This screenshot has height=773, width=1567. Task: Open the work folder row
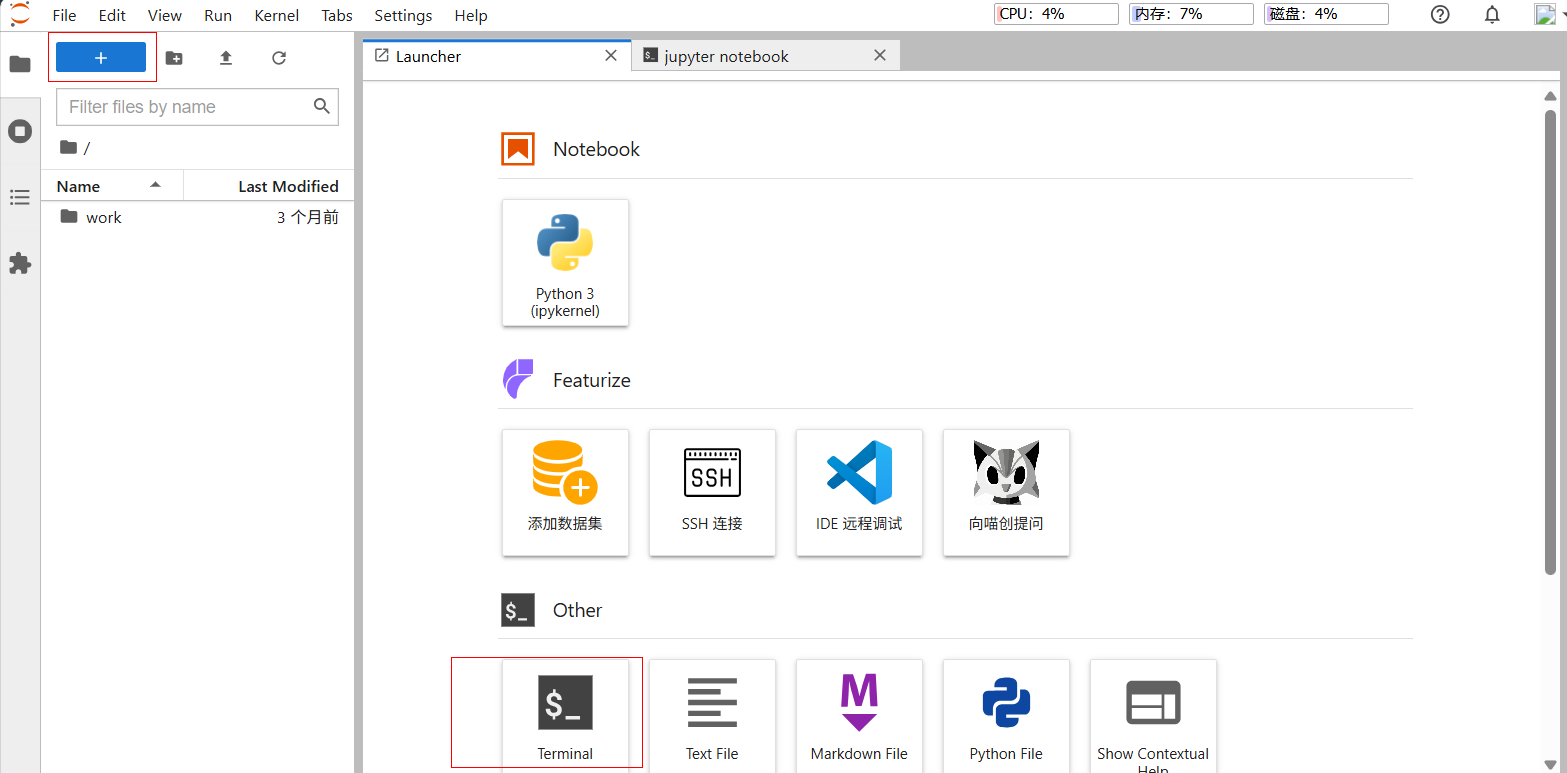pyautogui.click(x=198, y=217)
